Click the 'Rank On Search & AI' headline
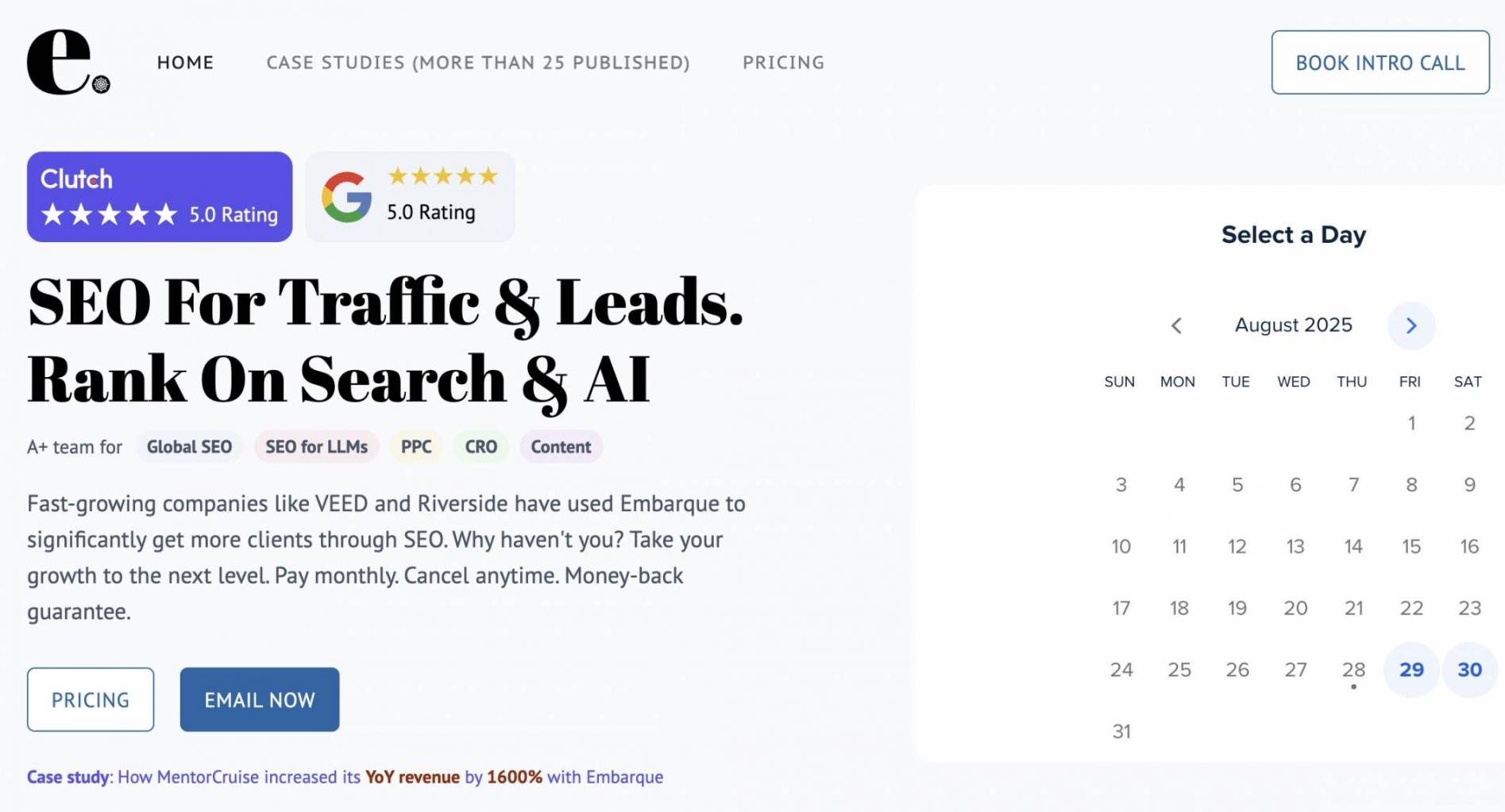1505x812 pixels. pos(339,380)
